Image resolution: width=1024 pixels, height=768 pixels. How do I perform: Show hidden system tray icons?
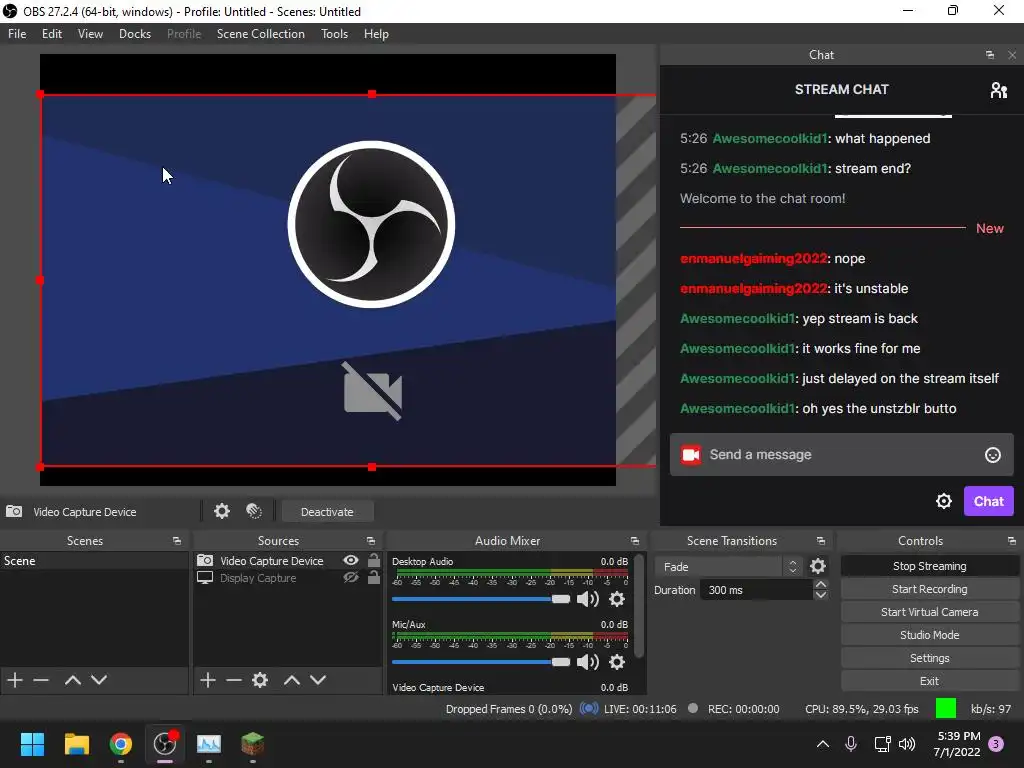[x=823, y=744]
